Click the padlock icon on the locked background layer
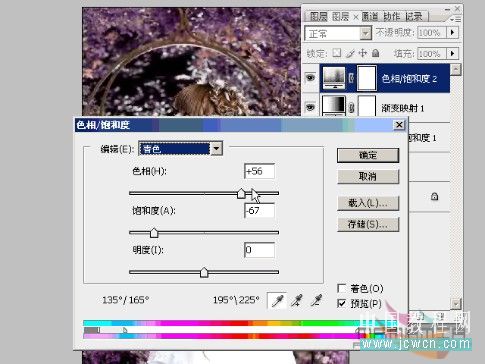This screenshot has width=485, height=364. pyautogui.click(x=434, y=196)
